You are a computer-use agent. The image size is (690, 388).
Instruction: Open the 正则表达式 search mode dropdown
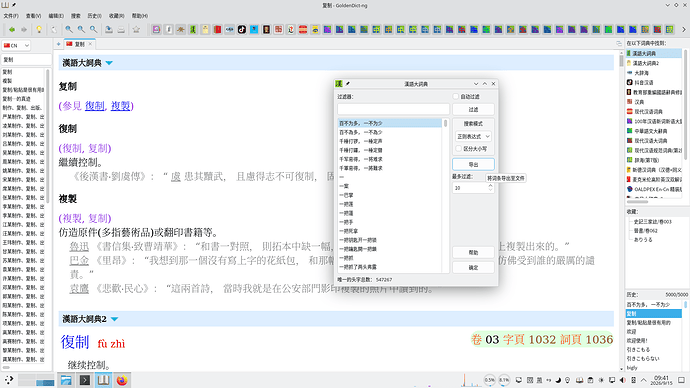(473, 136)
